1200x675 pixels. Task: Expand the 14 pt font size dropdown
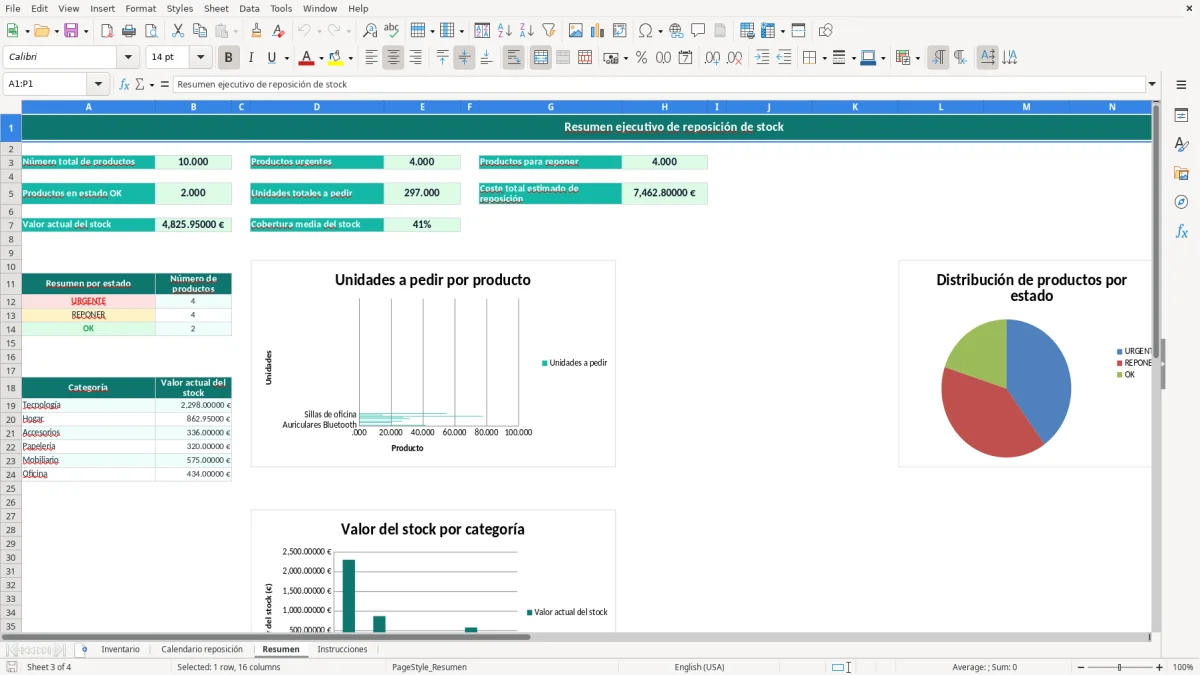pos(200,57)
